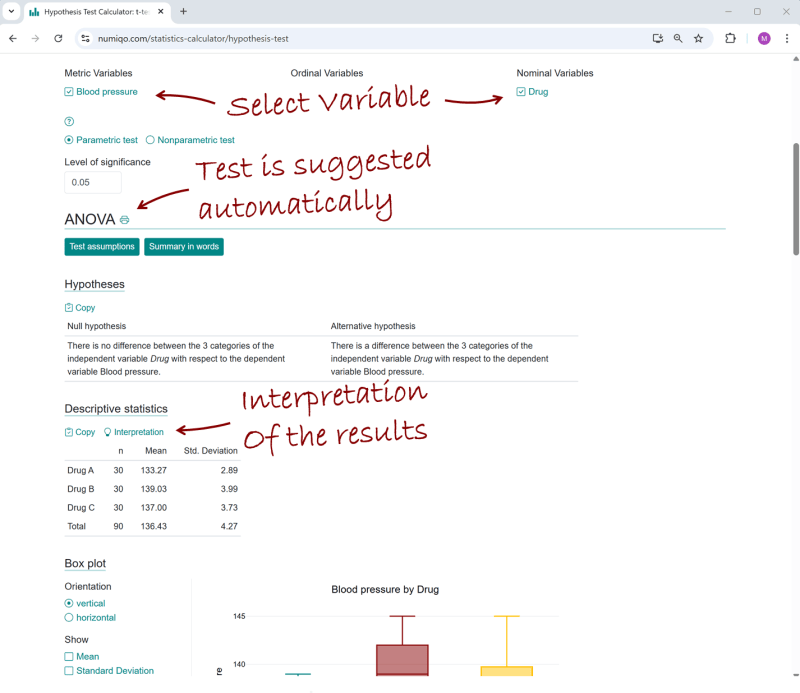Click the Drug B red box in plot
Viewport: 800px width, 693px height.
(403, 660)
